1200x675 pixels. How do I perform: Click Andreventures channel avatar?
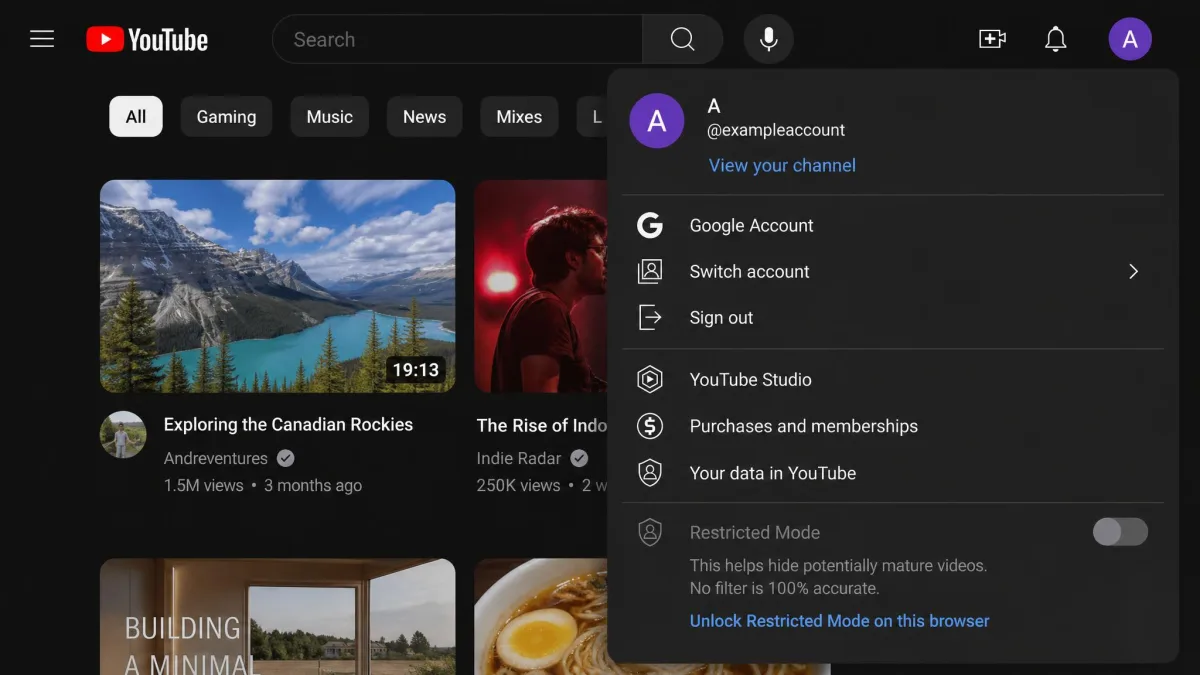[124, 435]
